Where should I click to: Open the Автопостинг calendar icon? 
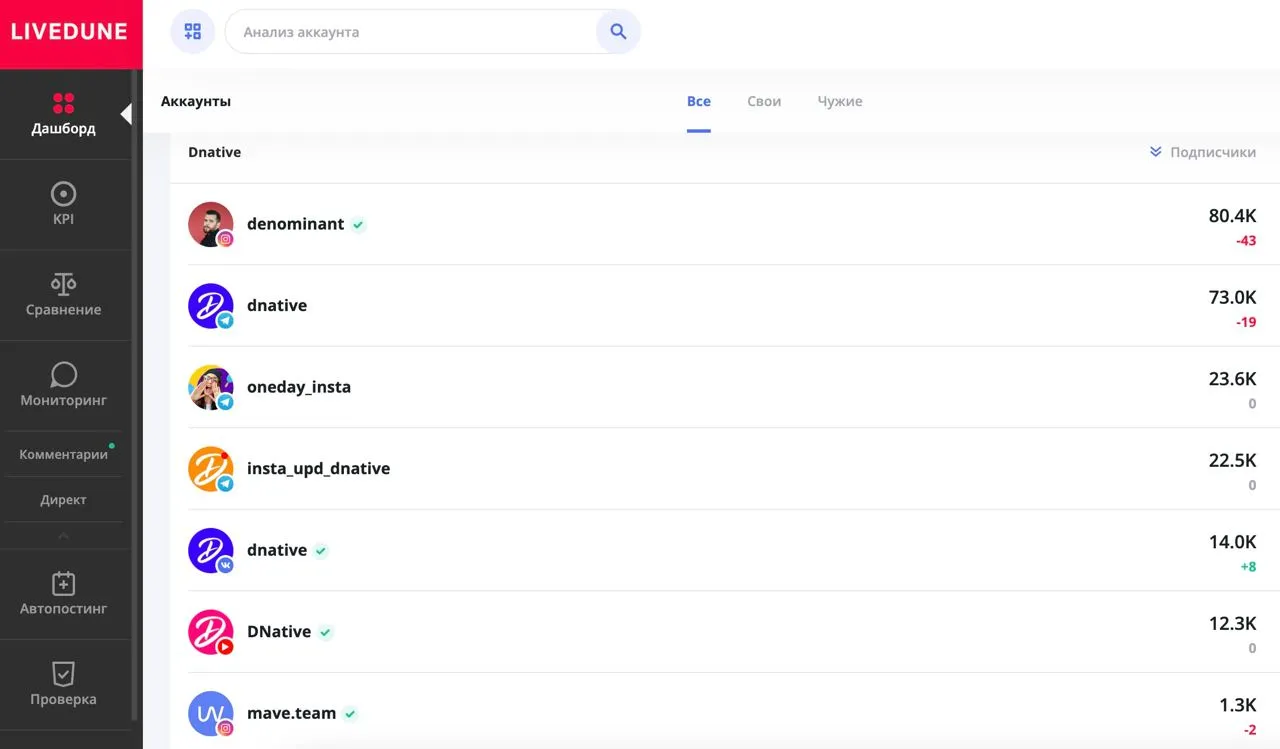(x=64, y=583)
